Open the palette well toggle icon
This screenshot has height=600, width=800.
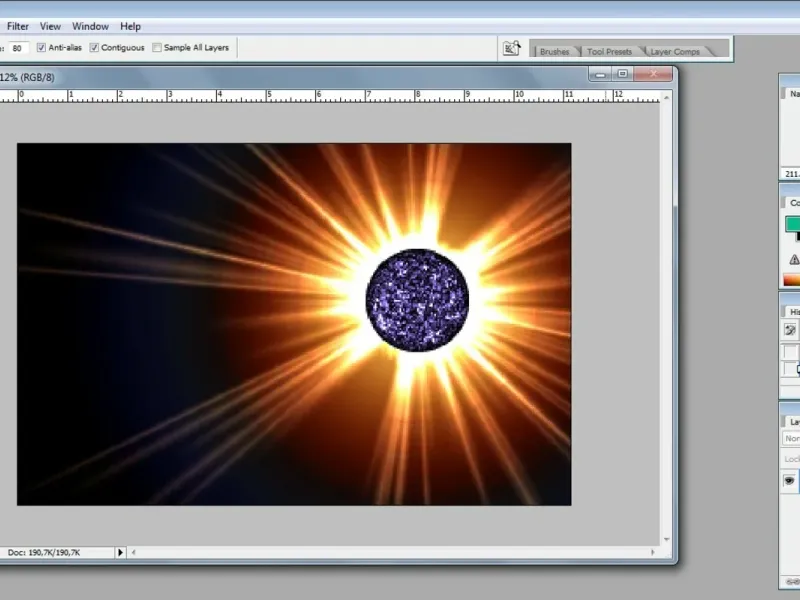[511, 48]
